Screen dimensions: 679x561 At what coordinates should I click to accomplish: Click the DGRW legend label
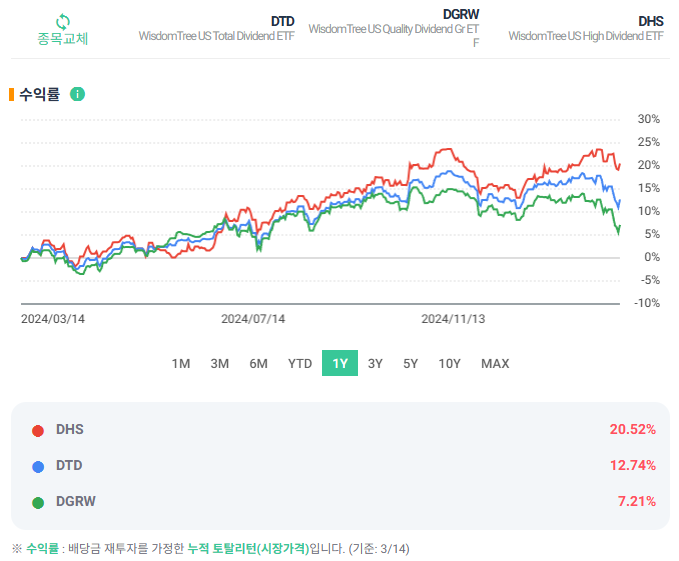point(76,501)
